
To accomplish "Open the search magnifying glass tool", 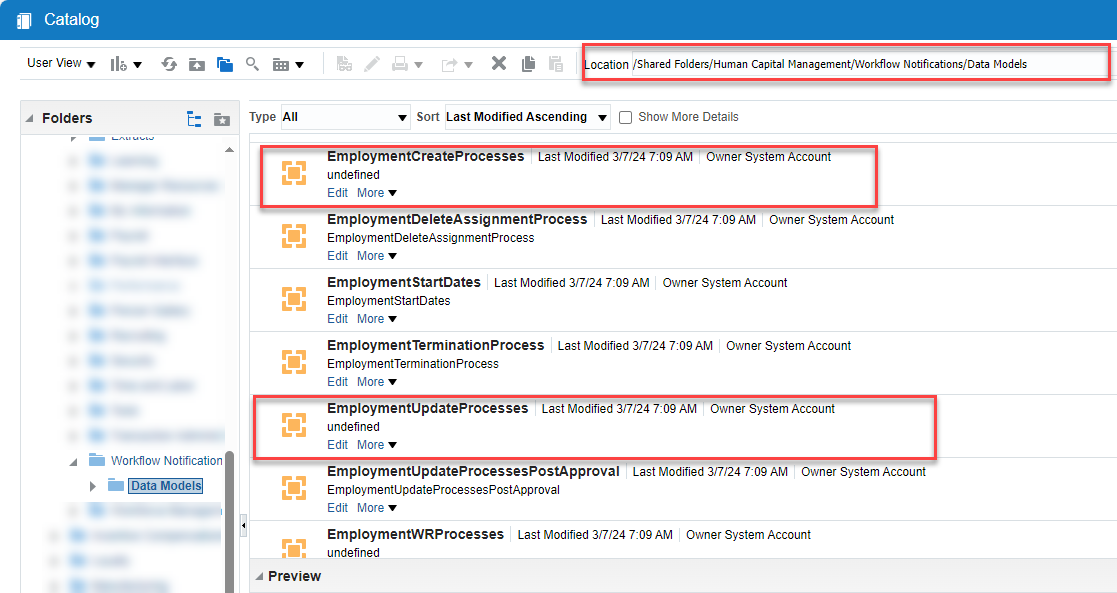I will [x=252, y=63].
